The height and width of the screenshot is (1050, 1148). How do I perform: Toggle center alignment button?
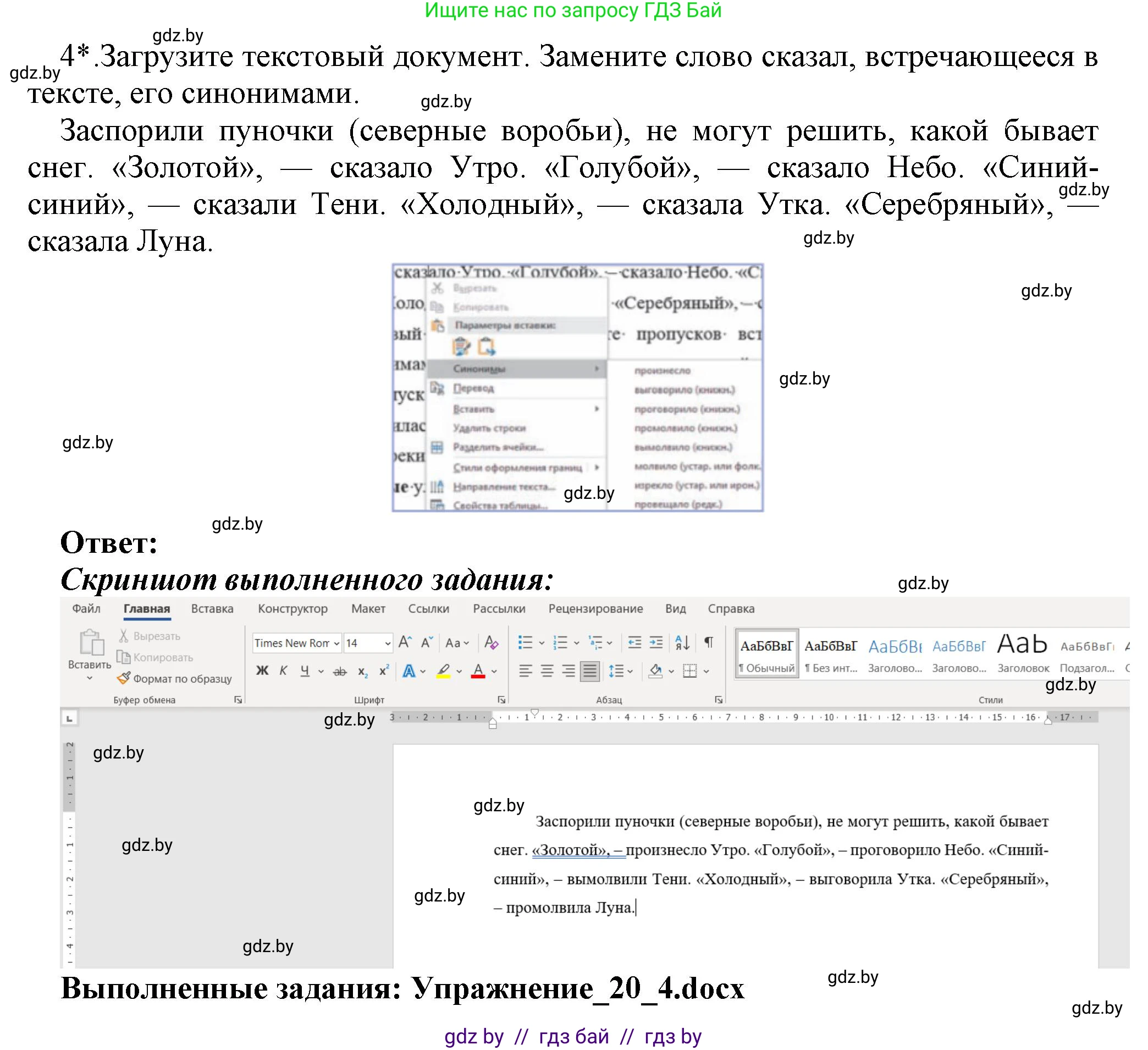click(x=547, y=671)
